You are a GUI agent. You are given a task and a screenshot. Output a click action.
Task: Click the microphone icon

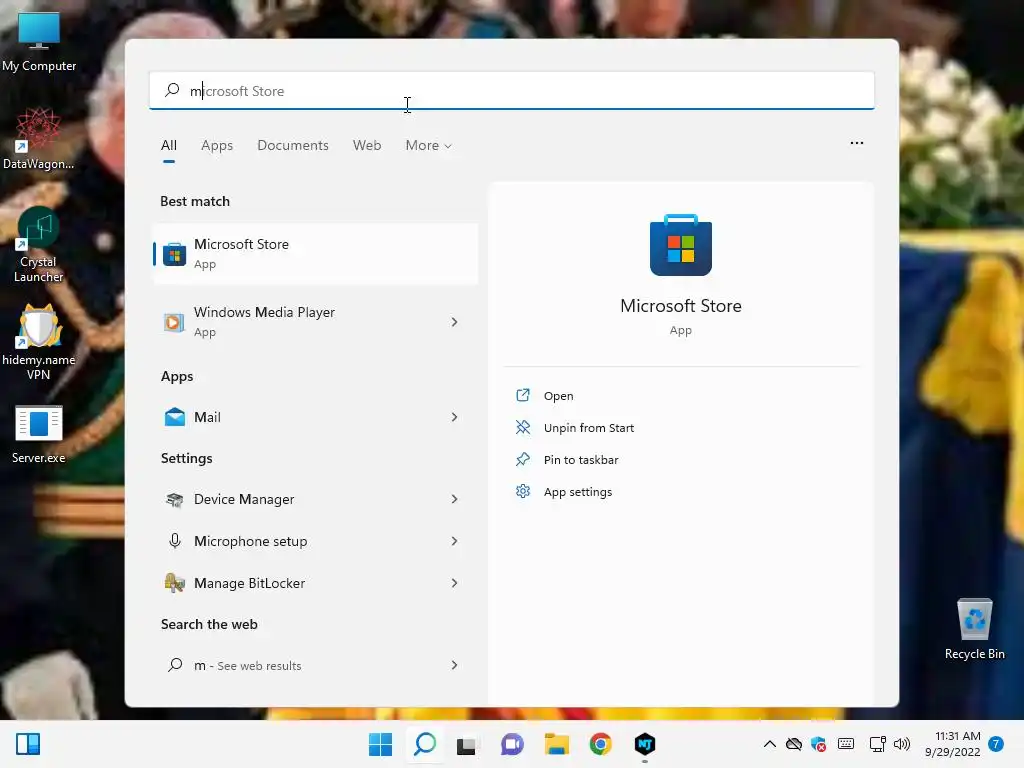[x=174, y=541]
